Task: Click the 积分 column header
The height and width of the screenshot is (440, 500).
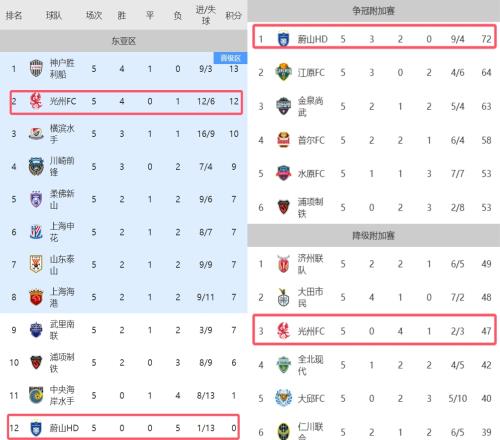Action: 233,15
